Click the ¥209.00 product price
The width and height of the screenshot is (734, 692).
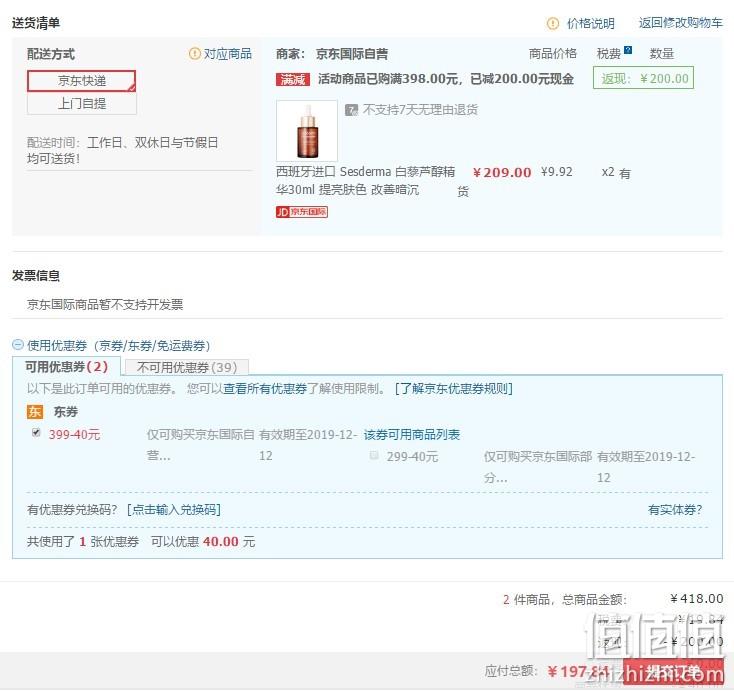[x=502, y=173]
